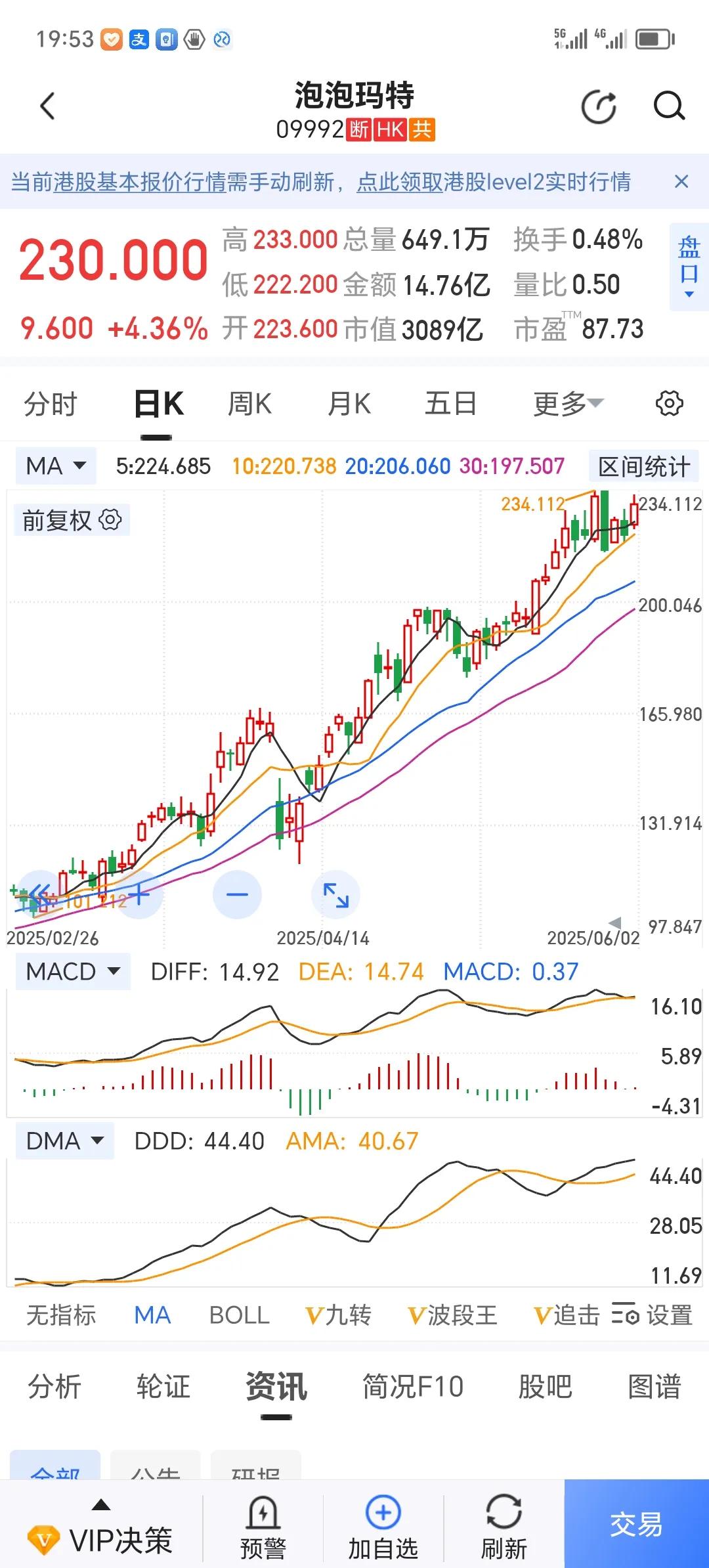Tap the 共 badge beside stock code
The image size is (709, 1568).
(422, 129)
